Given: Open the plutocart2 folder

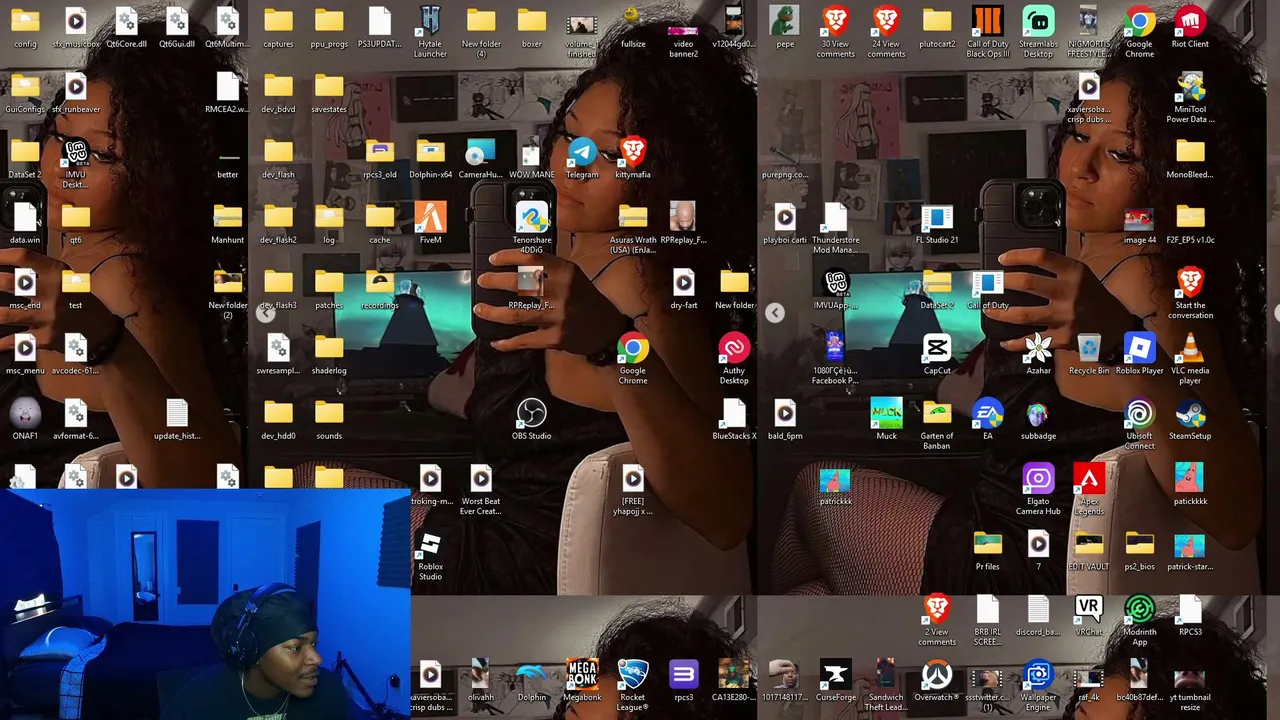Looking at the screenshot, I should [937, 27].
